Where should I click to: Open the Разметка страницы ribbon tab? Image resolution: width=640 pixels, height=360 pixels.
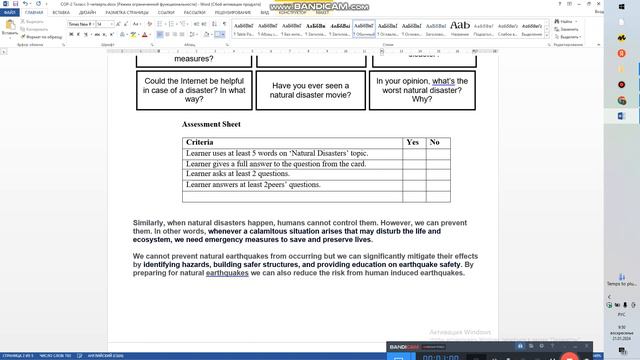[x=127, y=13]
